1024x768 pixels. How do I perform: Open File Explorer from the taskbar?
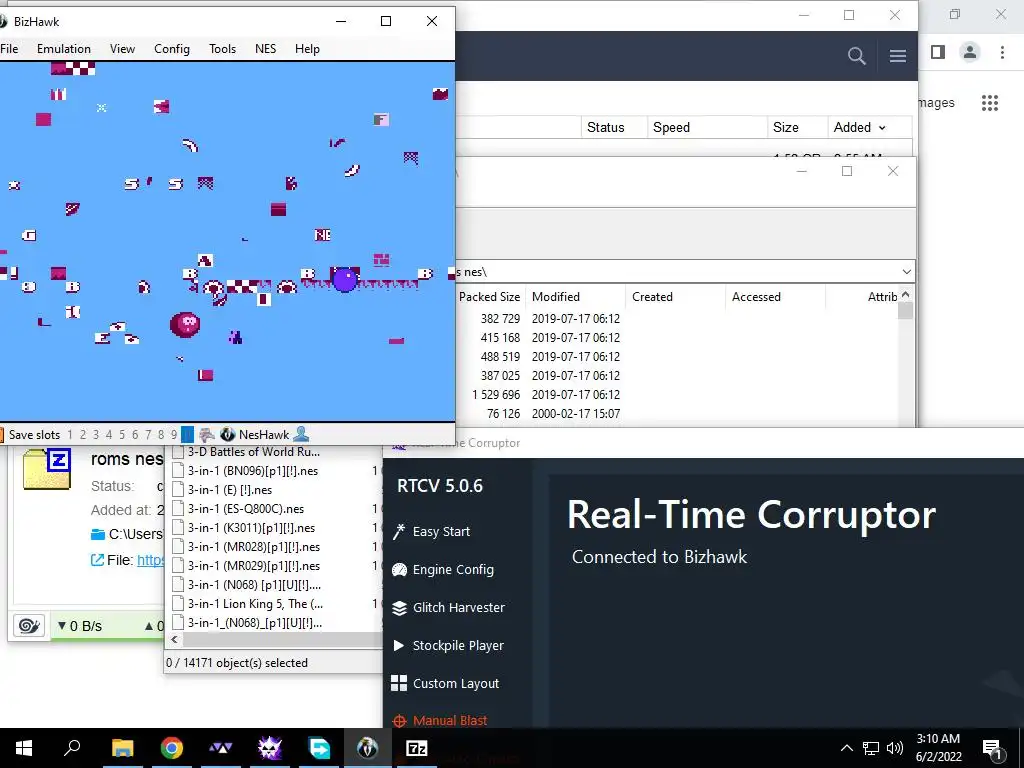(x=122, y=748)
